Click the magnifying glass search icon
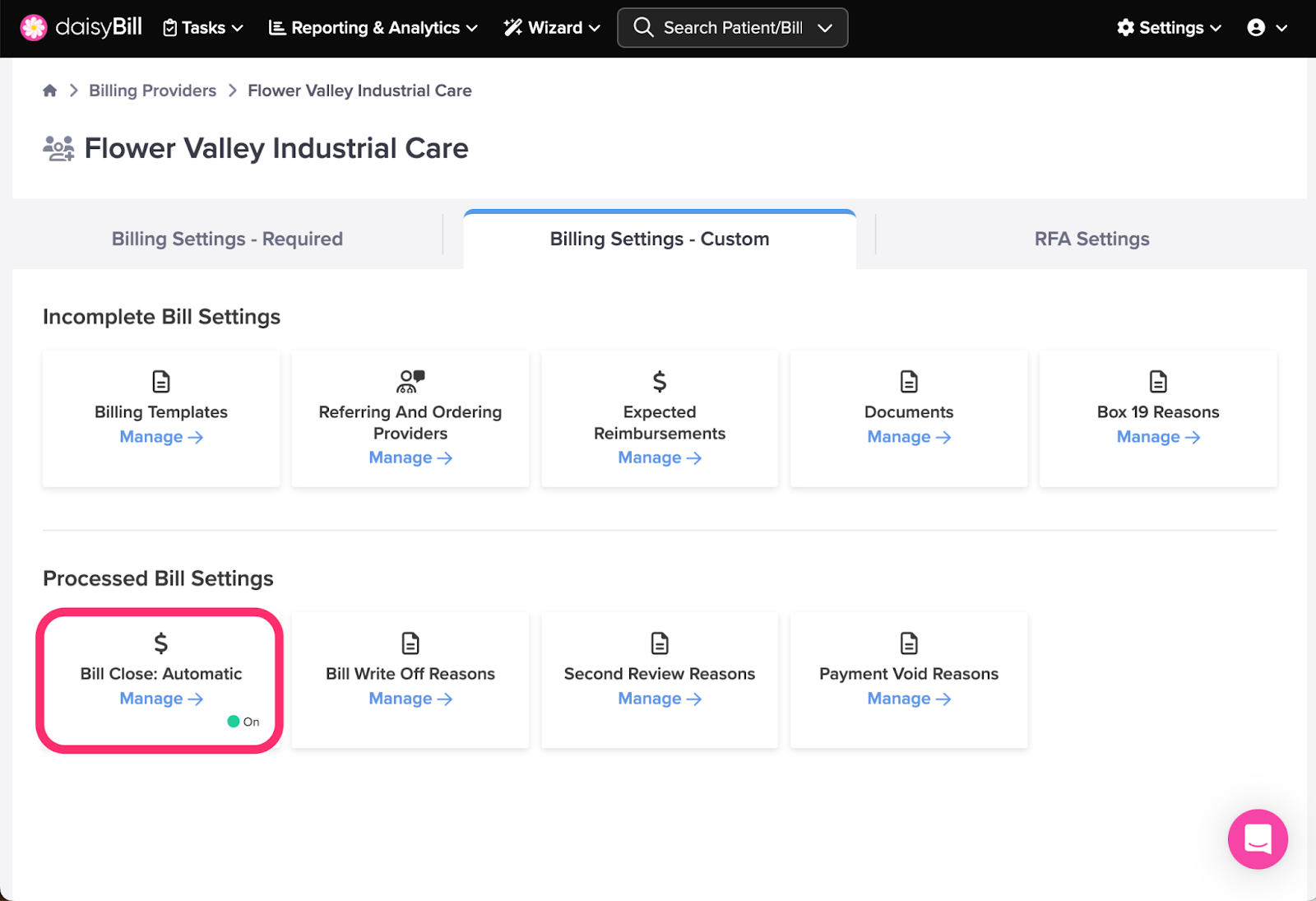This screenshot has height=901, width=1316. [643, 27]
